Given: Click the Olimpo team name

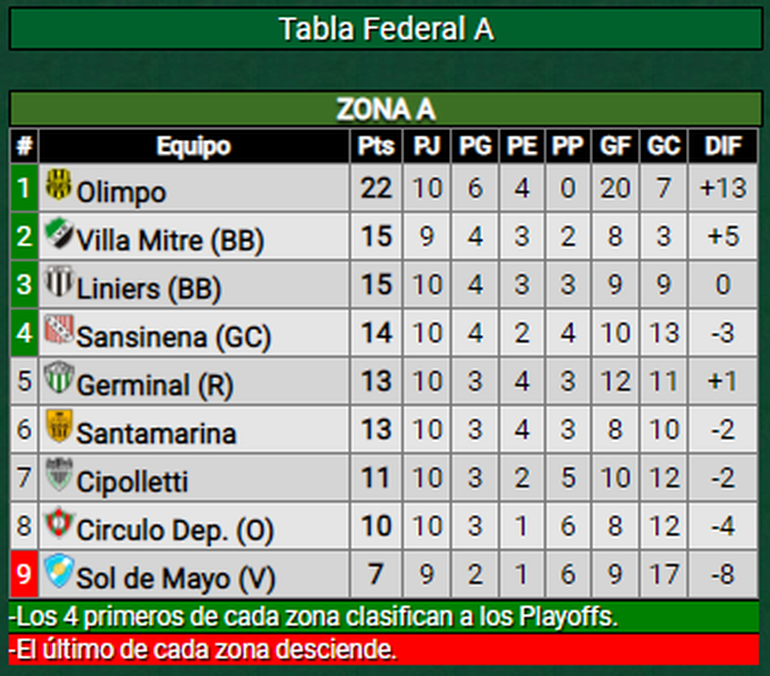Looking at the screenshot, I should [121, 191].
